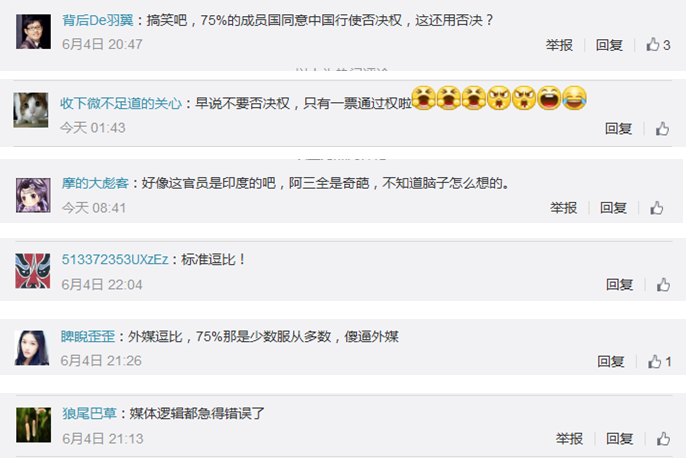Like the comment by 睥睨歪歪
The width and height of the screenshot is (686, 458).
pos(659,362)
